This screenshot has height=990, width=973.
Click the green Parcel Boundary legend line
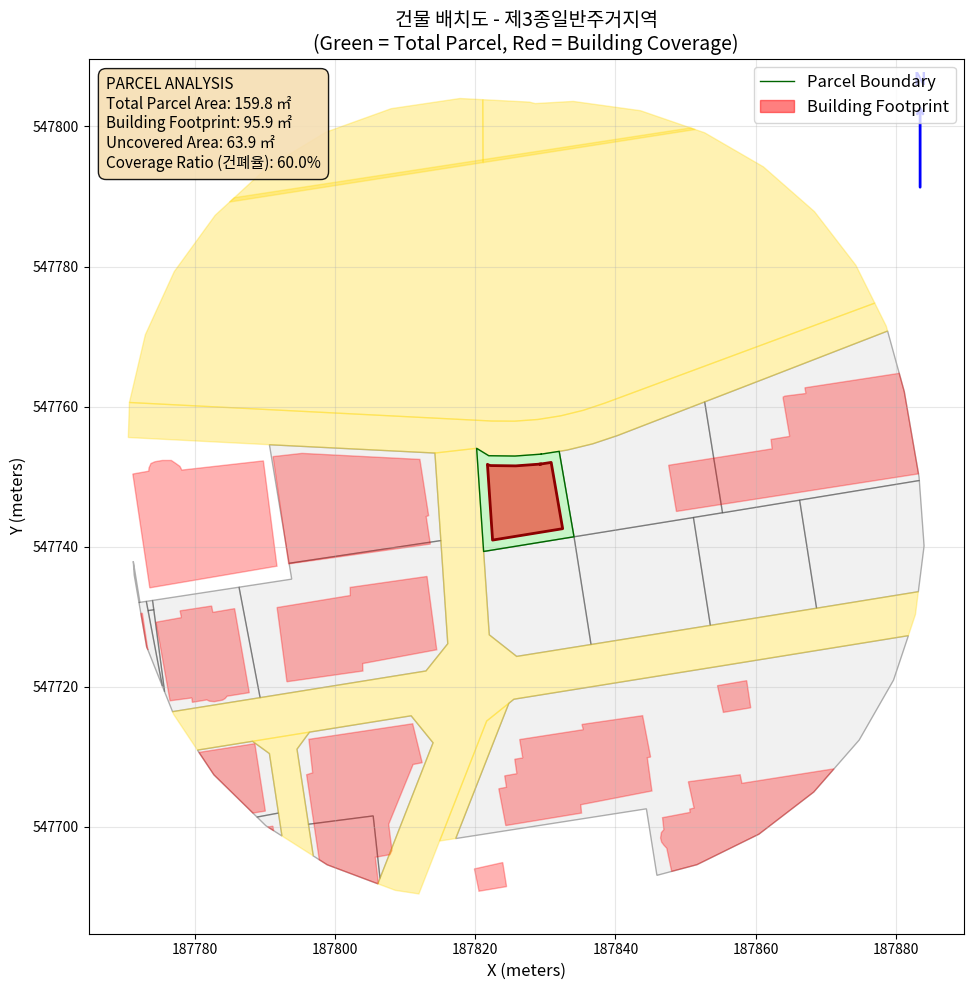[777, 82]
